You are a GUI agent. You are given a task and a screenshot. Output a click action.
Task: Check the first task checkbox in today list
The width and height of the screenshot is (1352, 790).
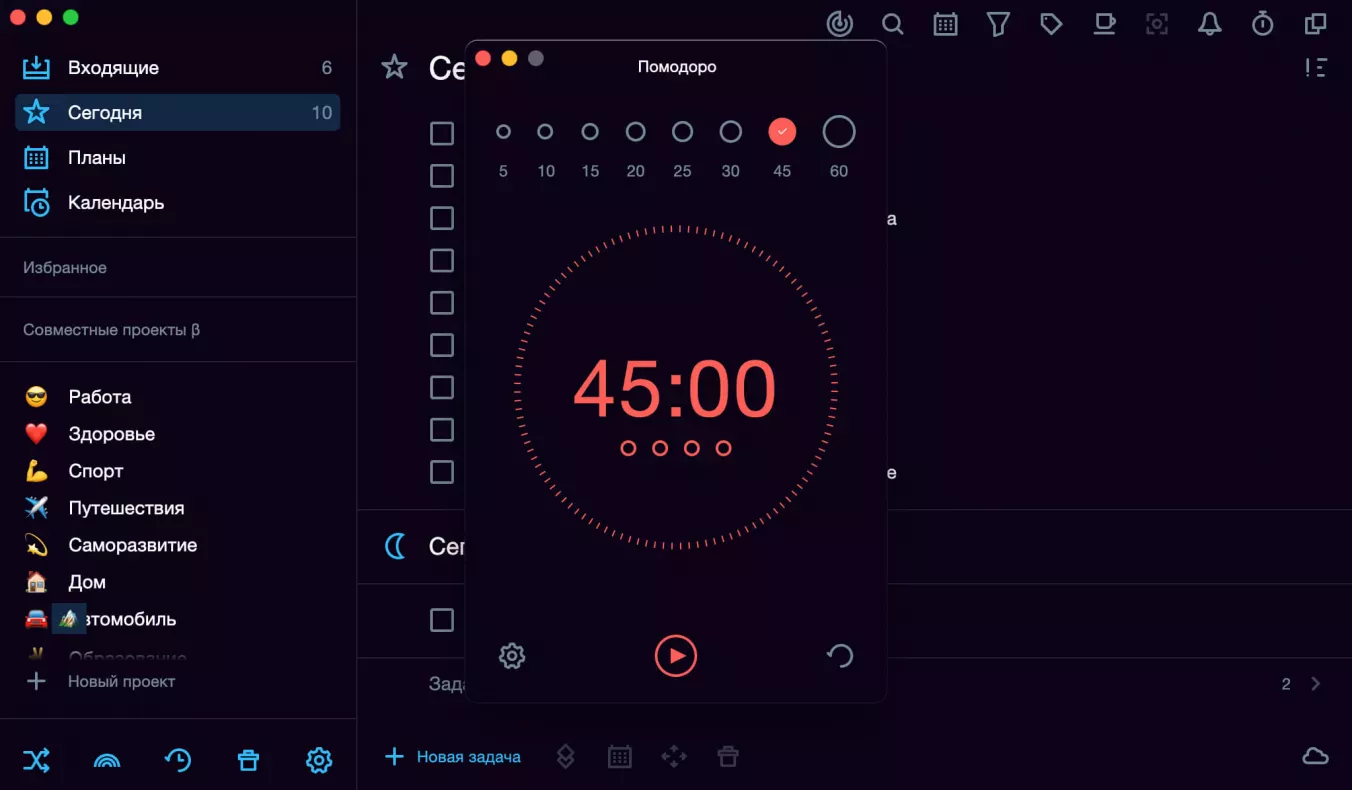tap(442, 133)
